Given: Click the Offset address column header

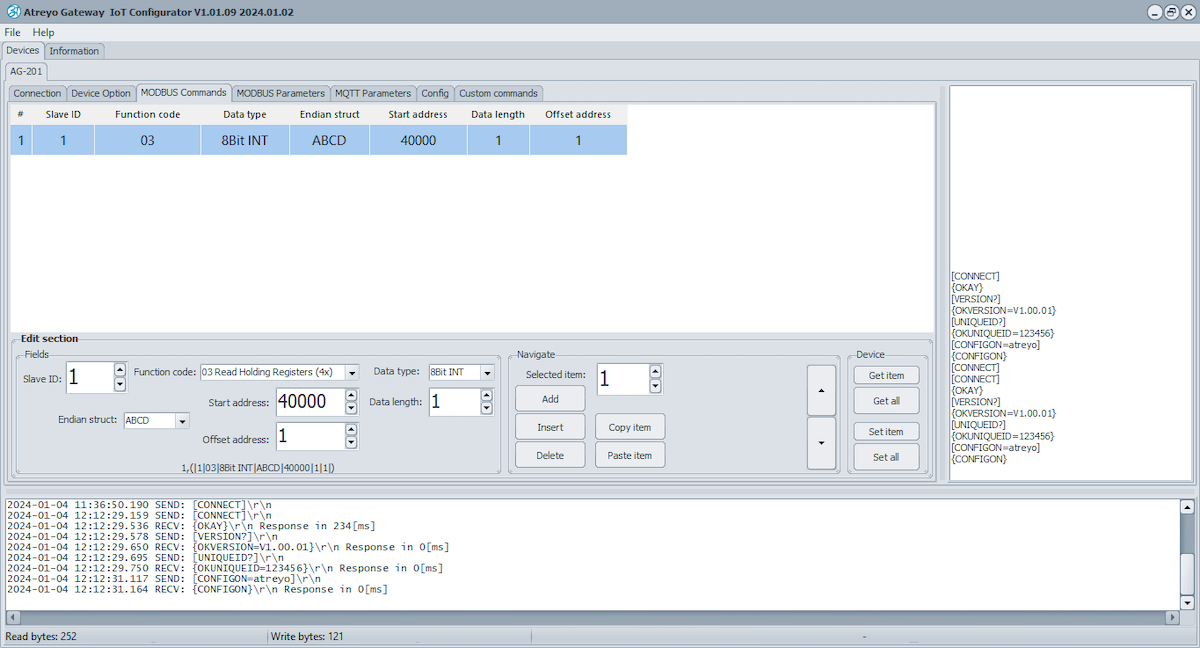Looking at the screenshot, I should pos(578,114).
